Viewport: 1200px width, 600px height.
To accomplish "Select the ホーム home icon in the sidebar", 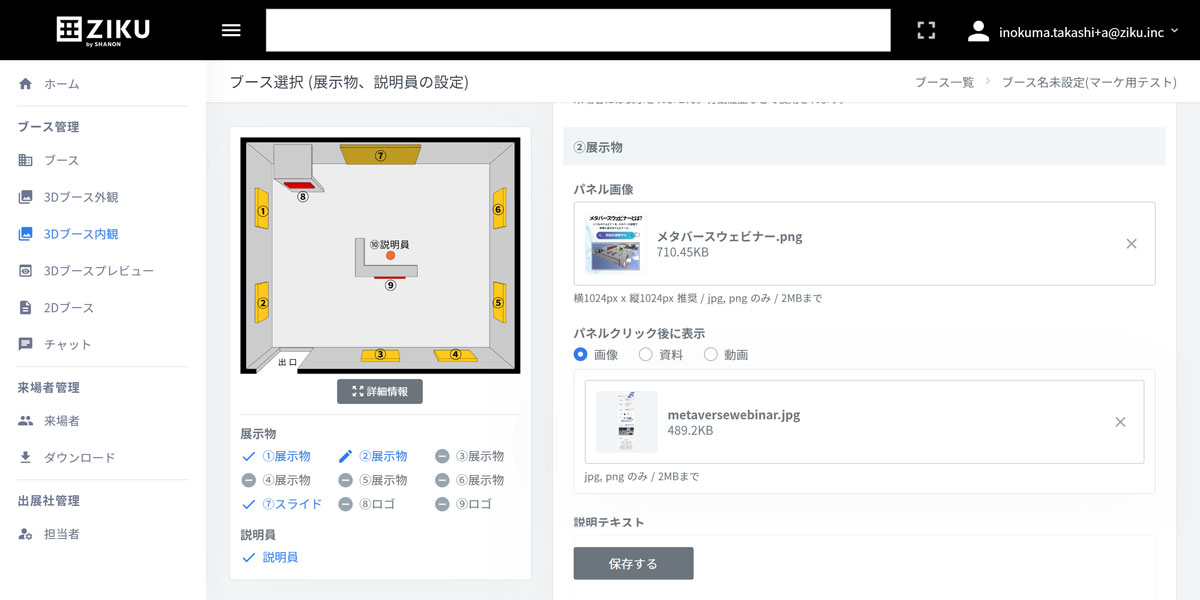I will click(x=25, y=84).
